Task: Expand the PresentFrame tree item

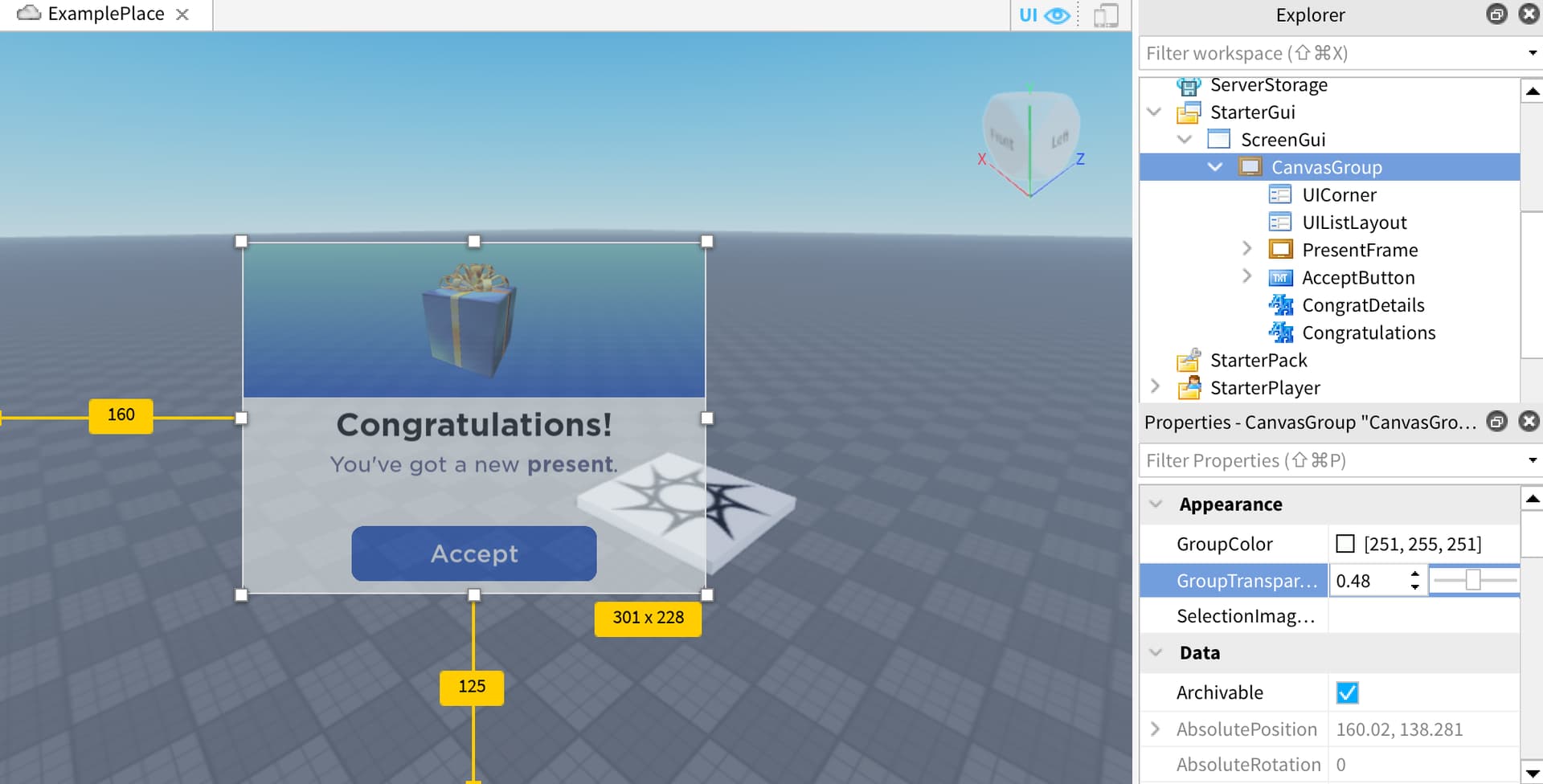Action: [1246, 248]
